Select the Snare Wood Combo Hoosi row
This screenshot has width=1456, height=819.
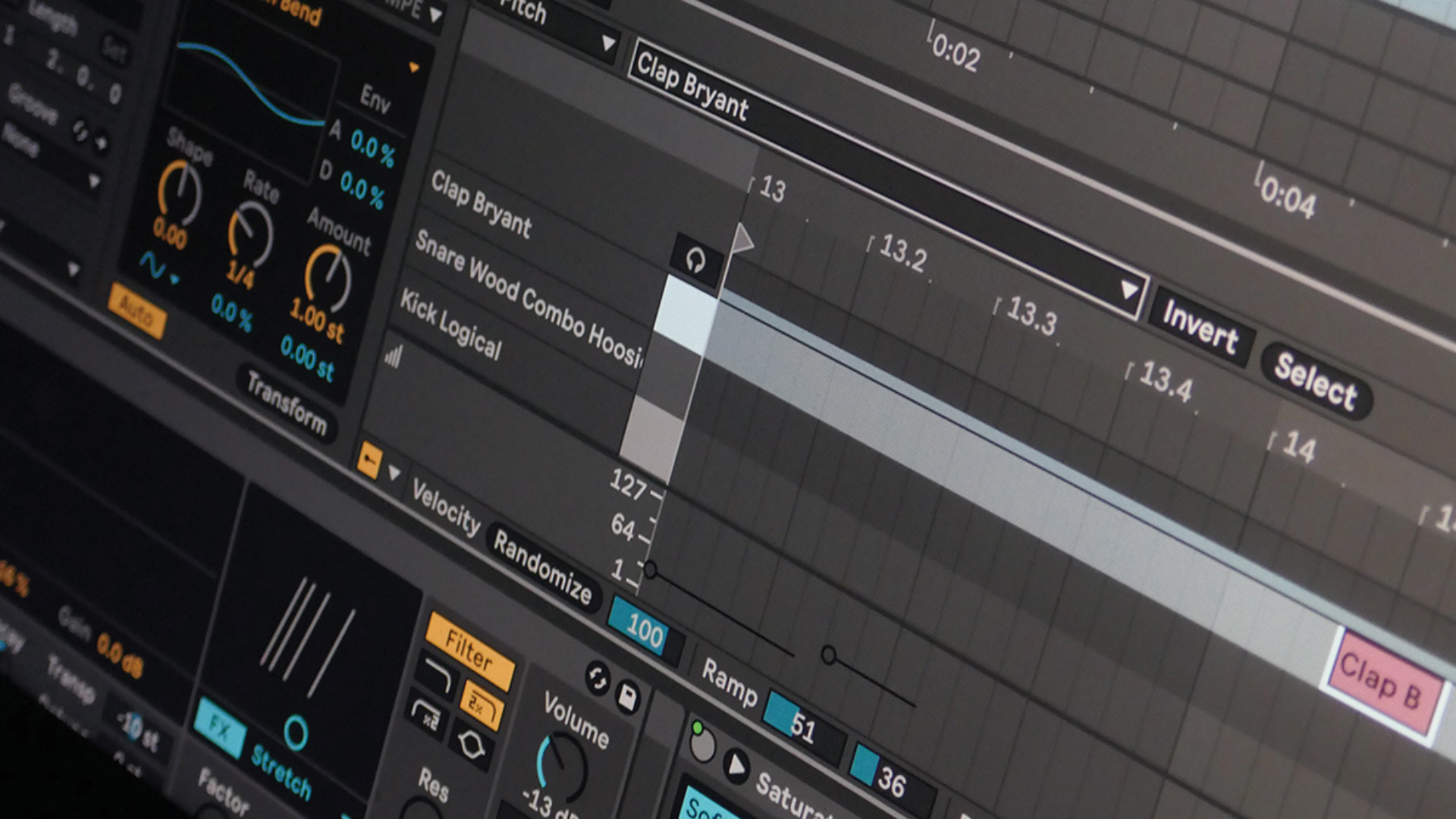coord(531,300)
